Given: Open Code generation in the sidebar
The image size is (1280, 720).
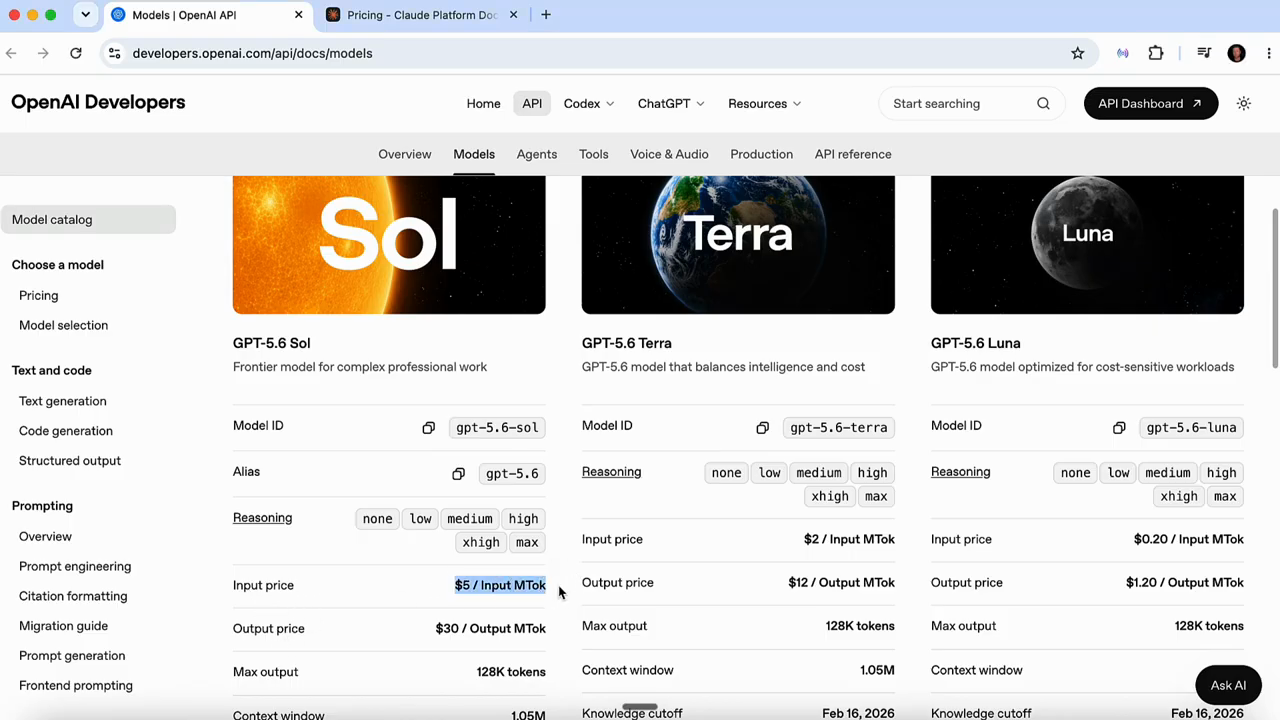Looking at the screenshot, I should [x=66, y=431].
